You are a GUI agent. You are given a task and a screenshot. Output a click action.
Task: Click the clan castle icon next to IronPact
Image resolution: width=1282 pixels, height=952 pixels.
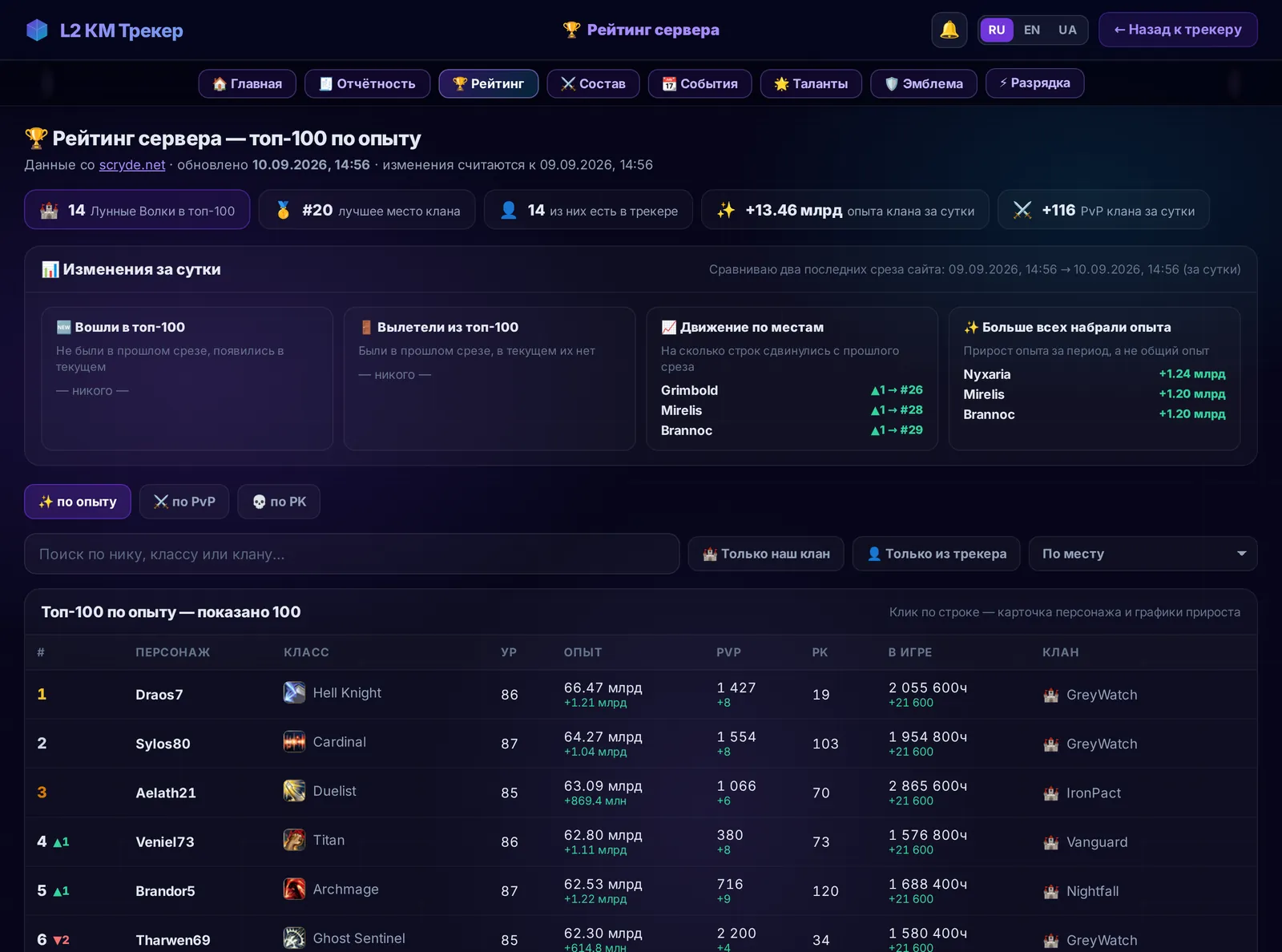[x=1050, y=793]
